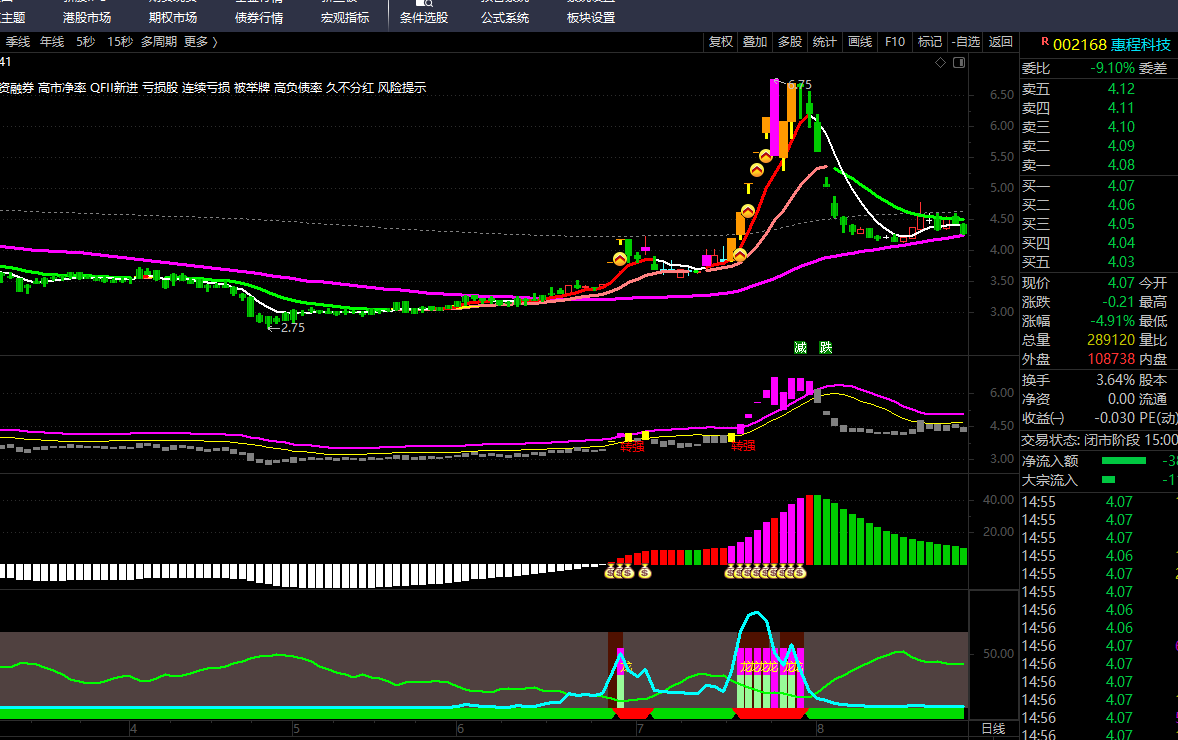The width and height of the screenshot is (1178, 740).
Task: Open the 公式系统 menu
Action: click(505, 18)
